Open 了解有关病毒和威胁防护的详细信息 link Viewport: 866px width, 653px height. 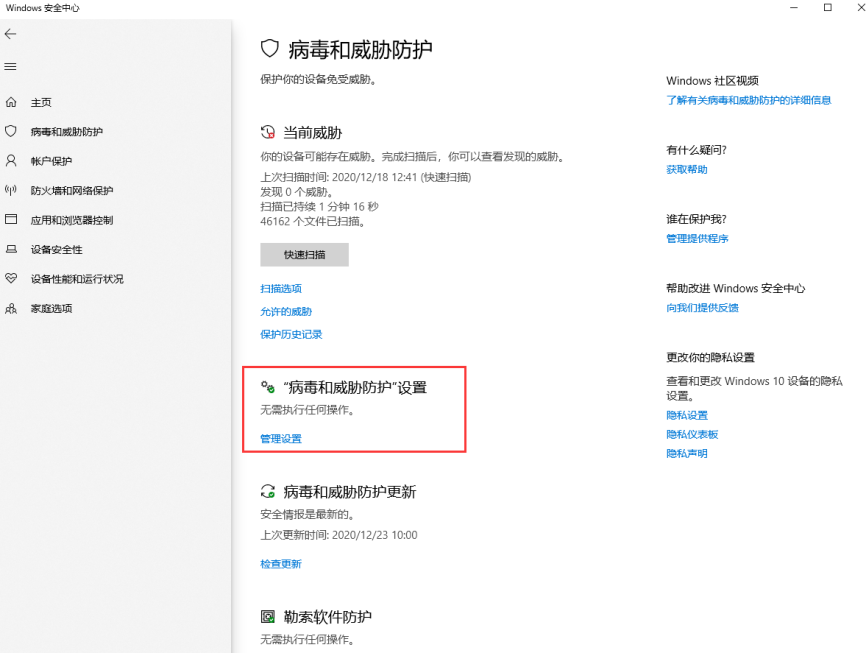click(x=749, y=100)
